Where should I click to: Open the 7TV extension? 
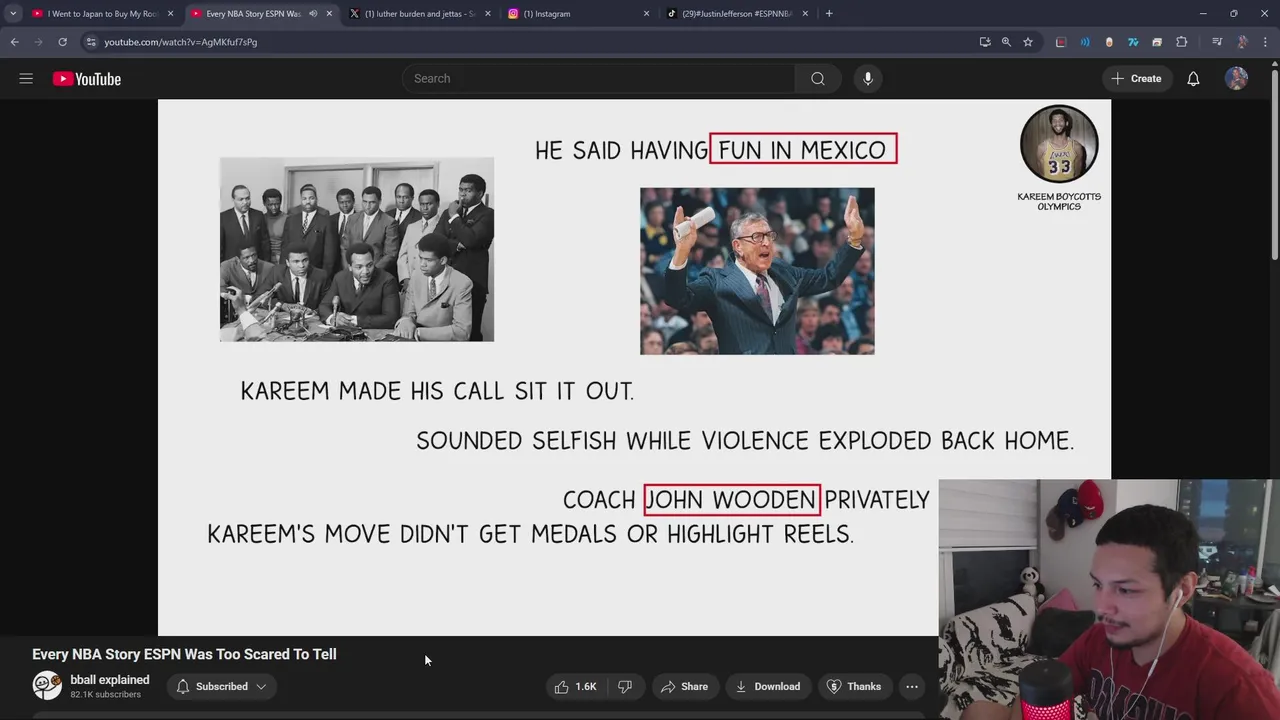tap(1133, 42)
